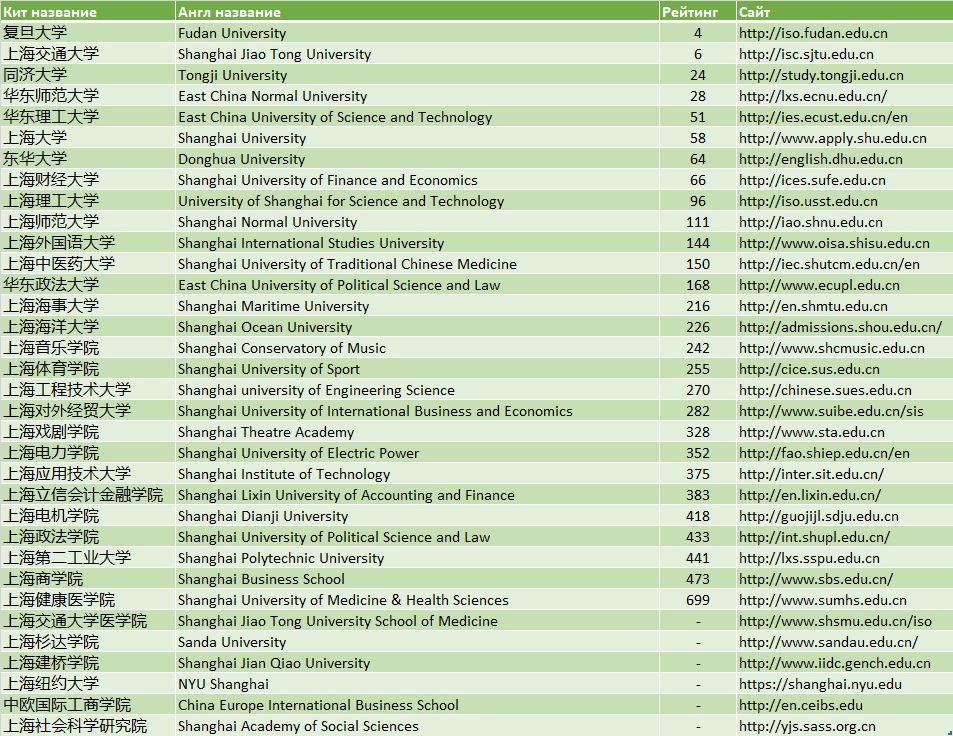Viewport: 953px width, 736px height.
Task: Select the cell 'Shanghai Maritime University'
Action: 418,306
